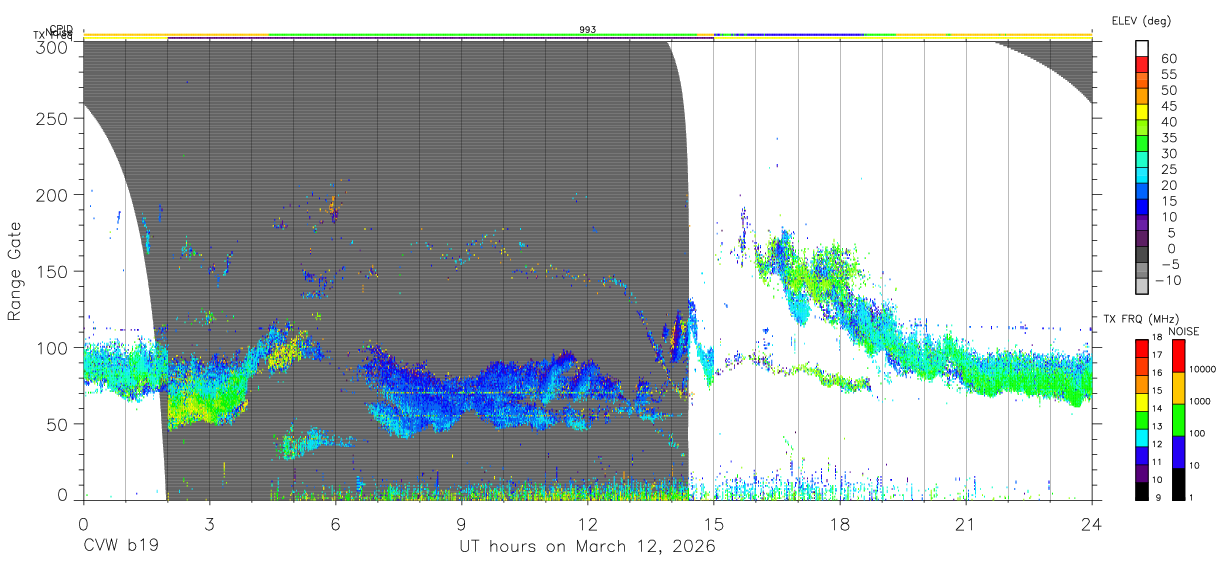Pick the green TX FRQ swatch between 13 and 14
1228x567 pixels.
(x=1141, y=419)
